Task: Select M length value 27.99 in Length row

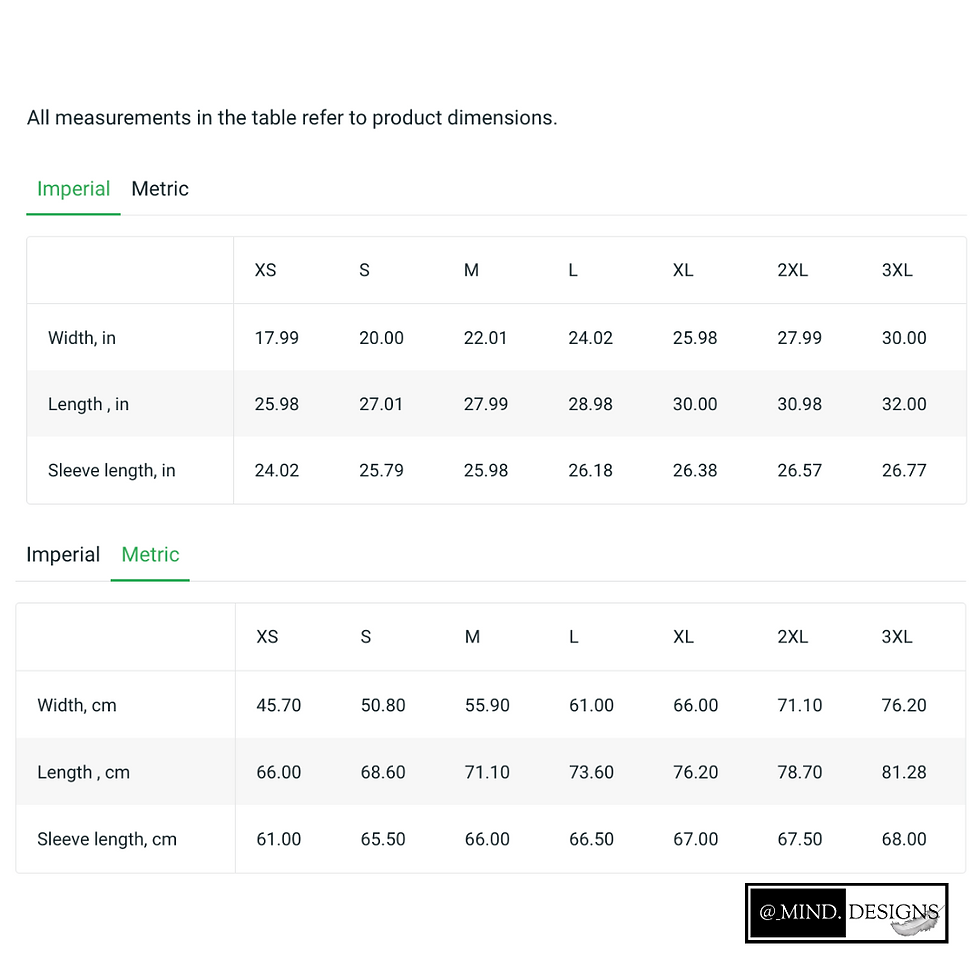Action: click(486, 404)
